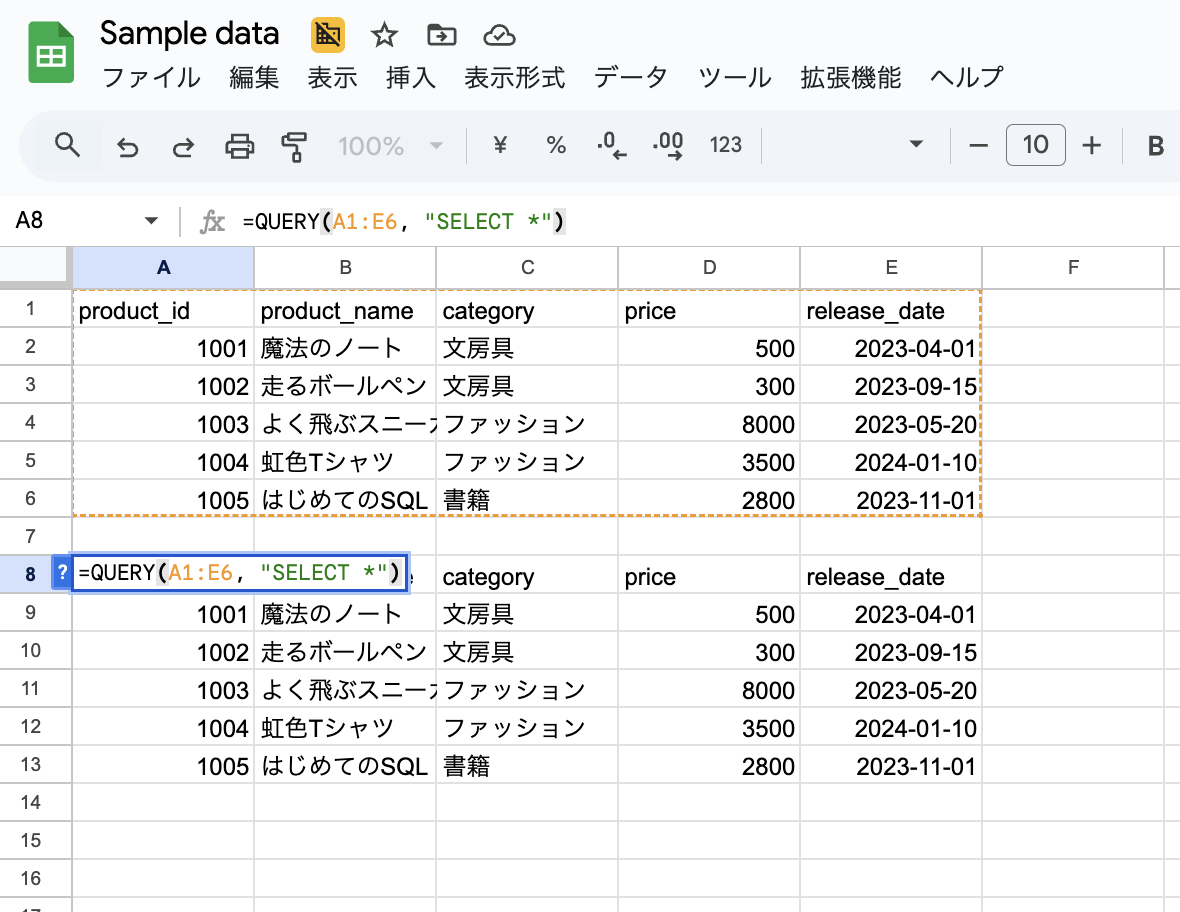This screenshot has height=912, width=1180.
Task: Undo the last action
Action: tap(128, 147)
